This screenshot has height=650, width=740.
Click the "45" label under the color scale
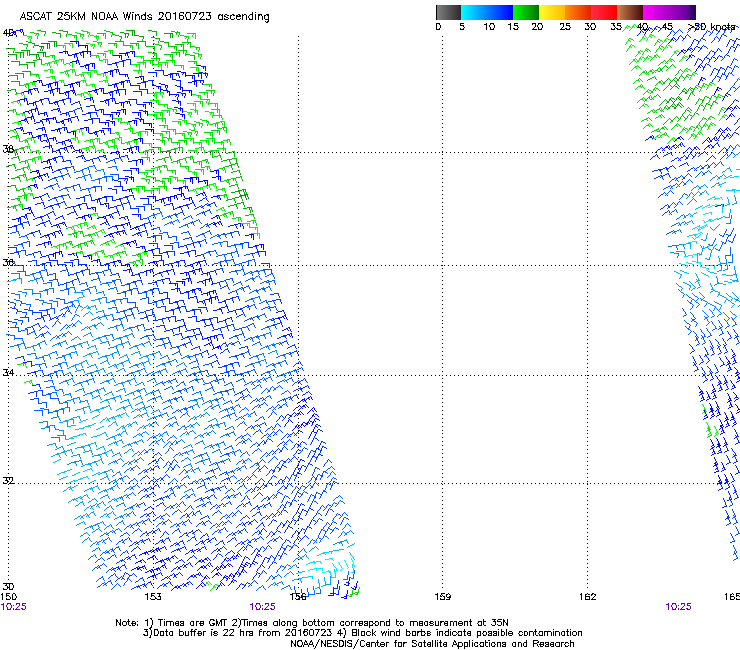coord(667,27)
